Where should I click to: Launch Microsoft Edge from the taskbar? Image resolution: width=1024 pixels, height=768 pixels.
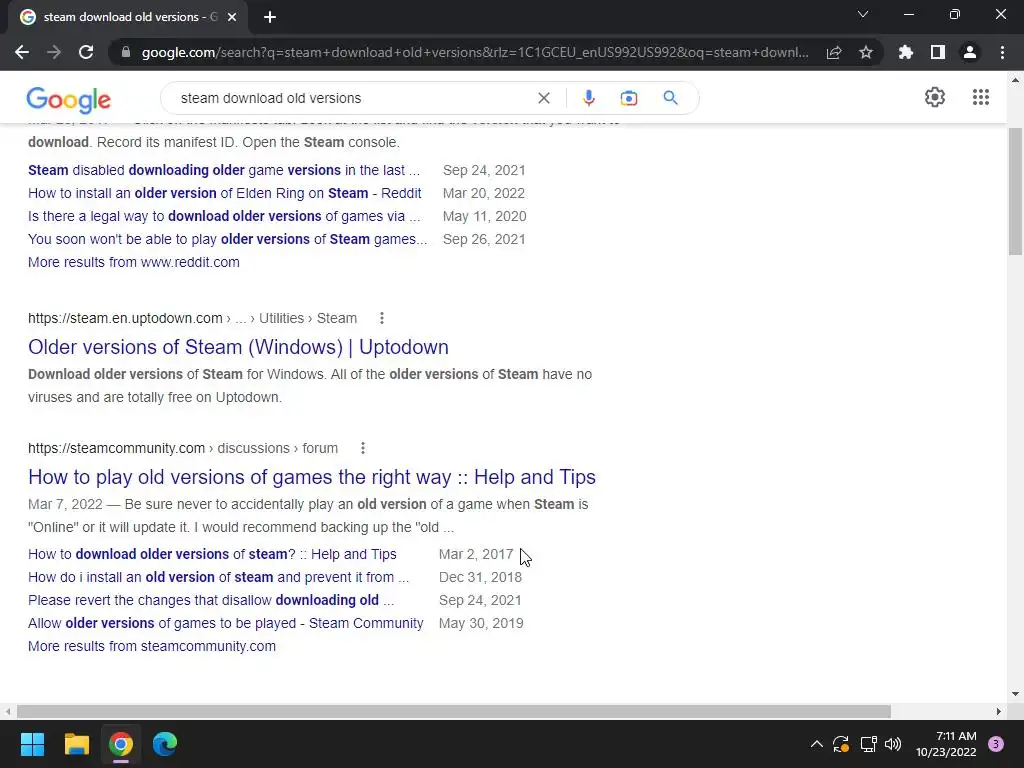pyautogui.click(x=165, y=744)
